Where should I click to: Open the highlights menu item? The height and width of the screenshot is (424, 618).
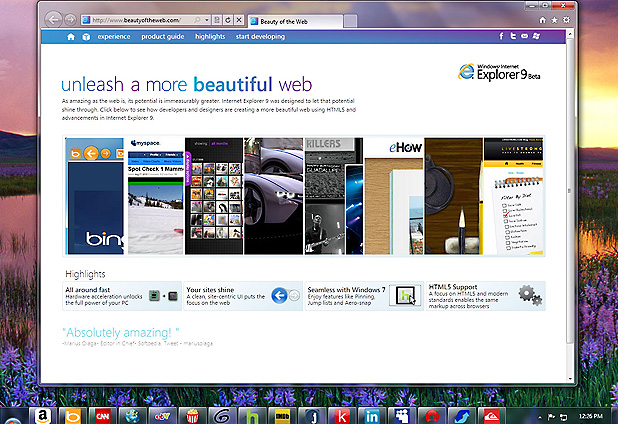210,37
